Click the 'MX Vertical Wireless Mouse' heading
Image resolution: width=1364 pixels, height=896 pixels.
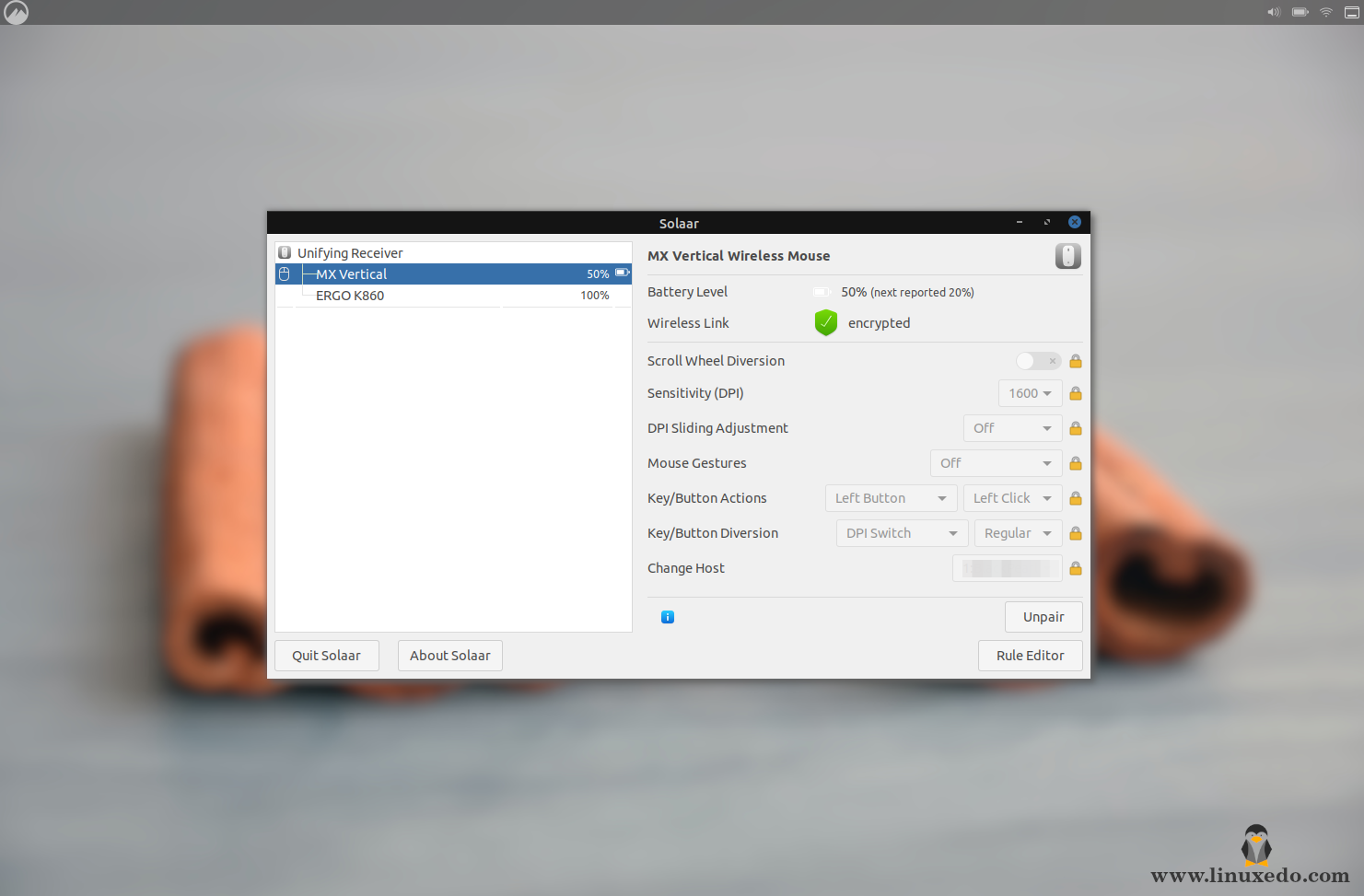739,256
